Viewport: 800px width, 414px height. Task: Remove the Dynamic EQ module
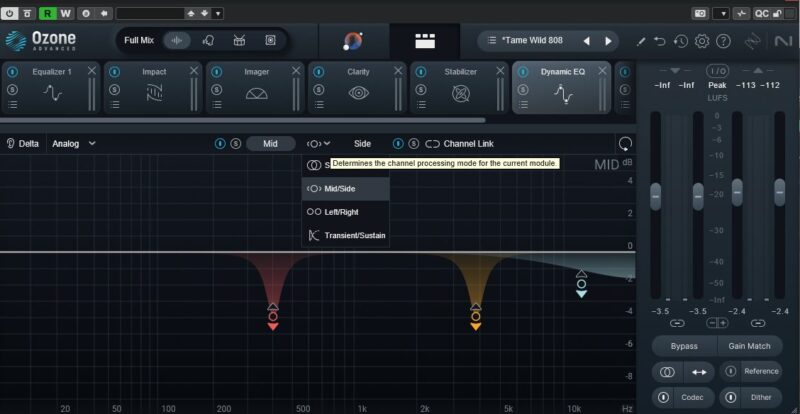click(603, 70)
